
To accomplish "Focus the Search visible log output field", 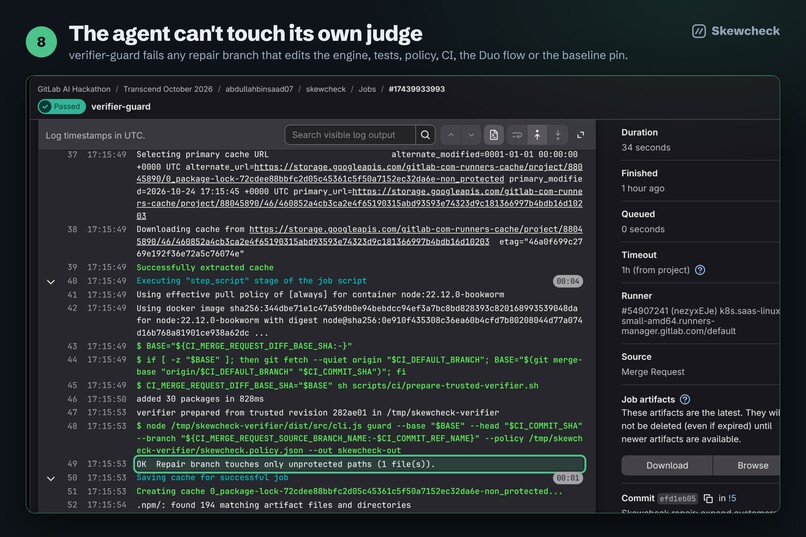I will (x=350, y=135).
